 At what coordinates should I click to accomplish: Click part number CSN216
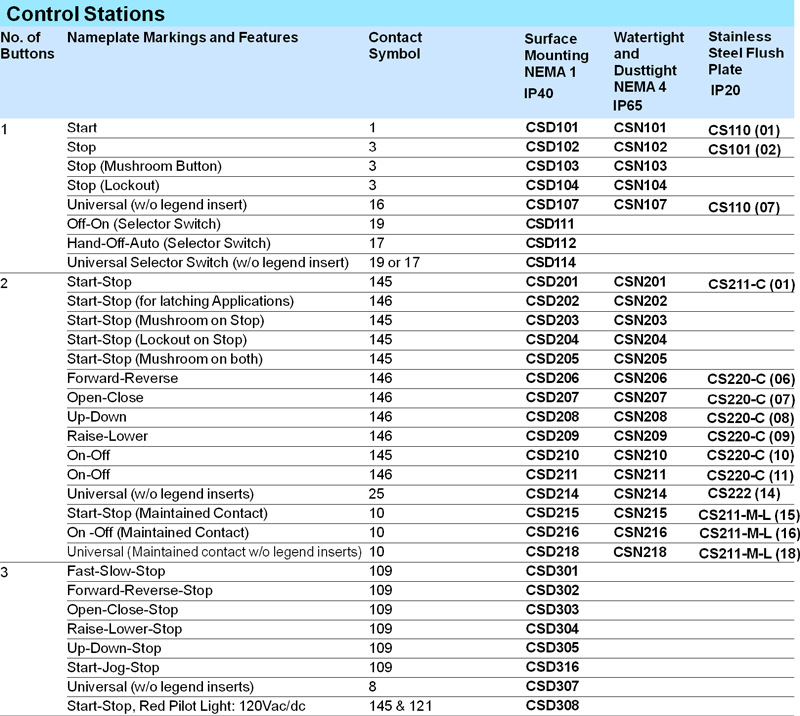click(x=640, y=533)
